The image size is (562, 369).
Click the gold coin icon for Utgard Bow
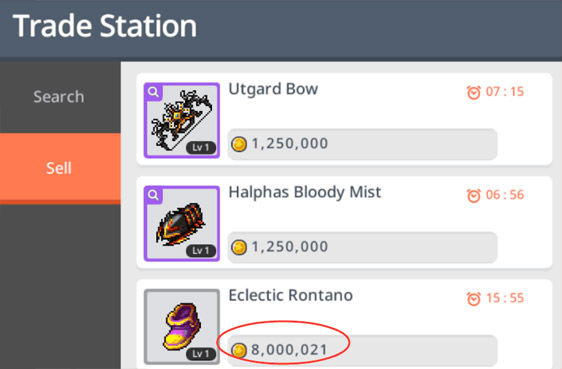[239, 144]
